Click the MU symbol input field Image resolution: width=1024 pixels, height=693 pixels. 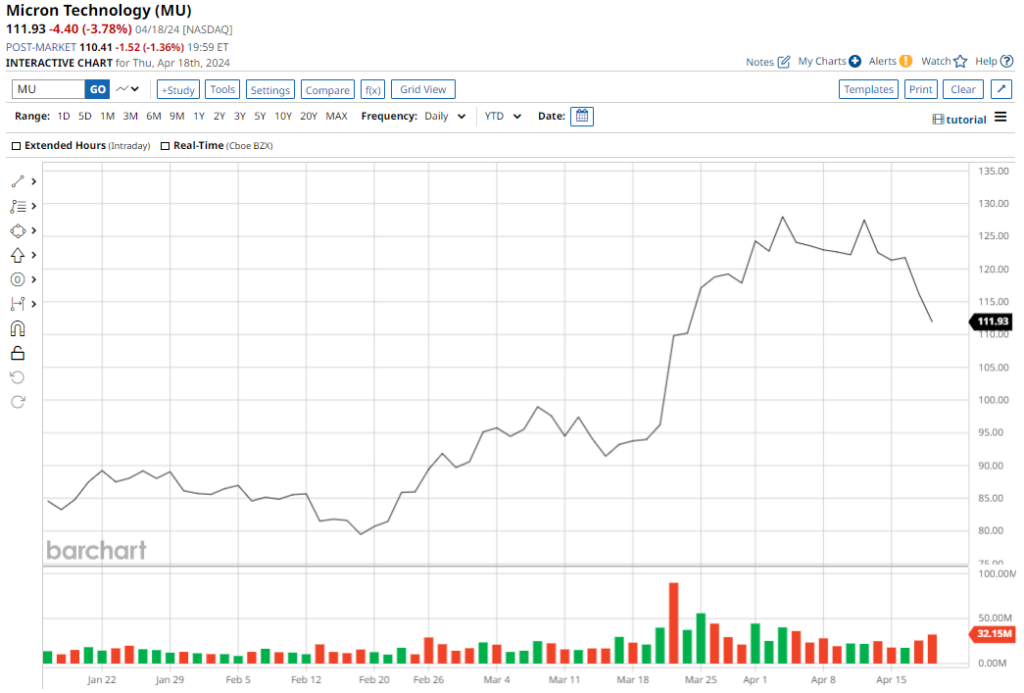point(48,90)
